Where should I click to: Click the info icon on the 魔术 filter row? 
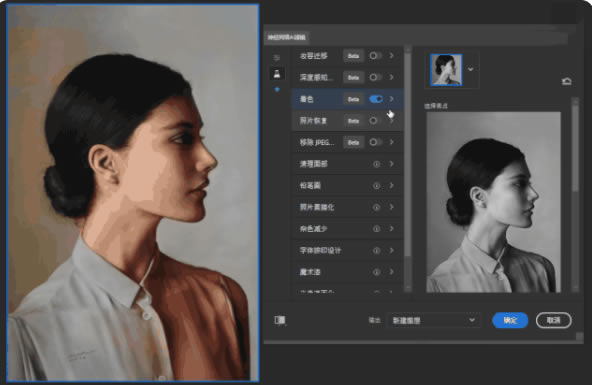click(376, 272)
